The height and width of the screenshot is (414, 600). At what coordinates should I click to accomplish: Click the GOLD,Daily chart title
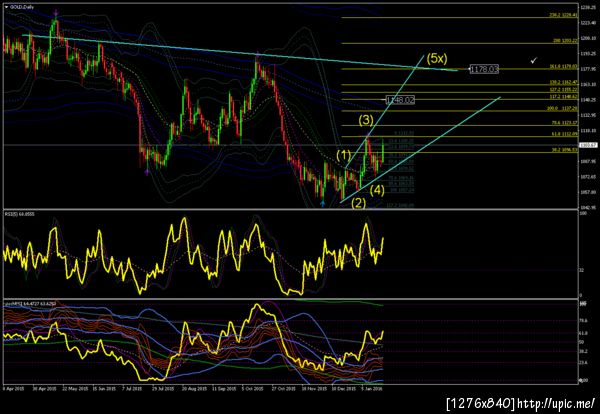[21, 7]
